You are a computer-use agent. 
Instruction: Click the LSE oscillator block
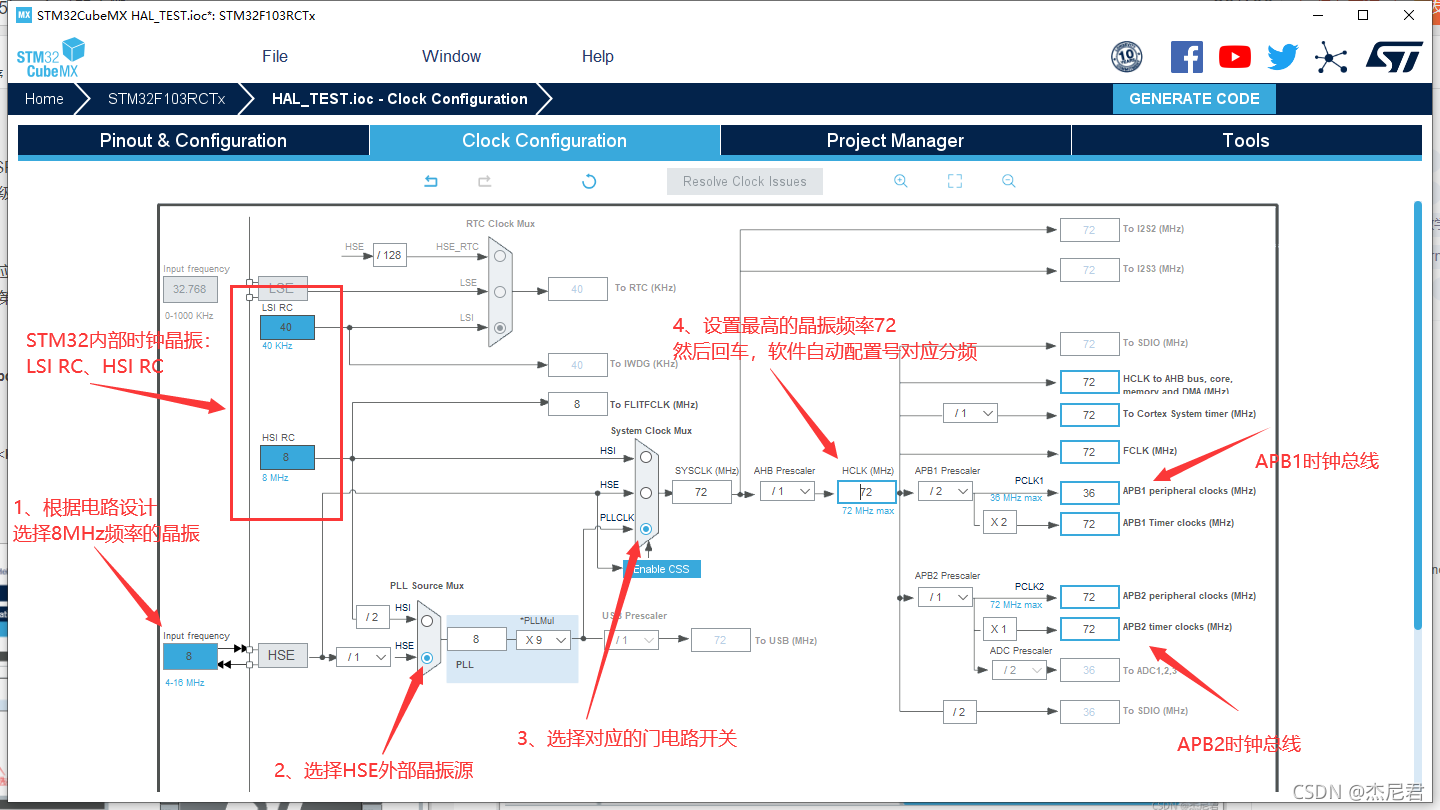(282, 288)
